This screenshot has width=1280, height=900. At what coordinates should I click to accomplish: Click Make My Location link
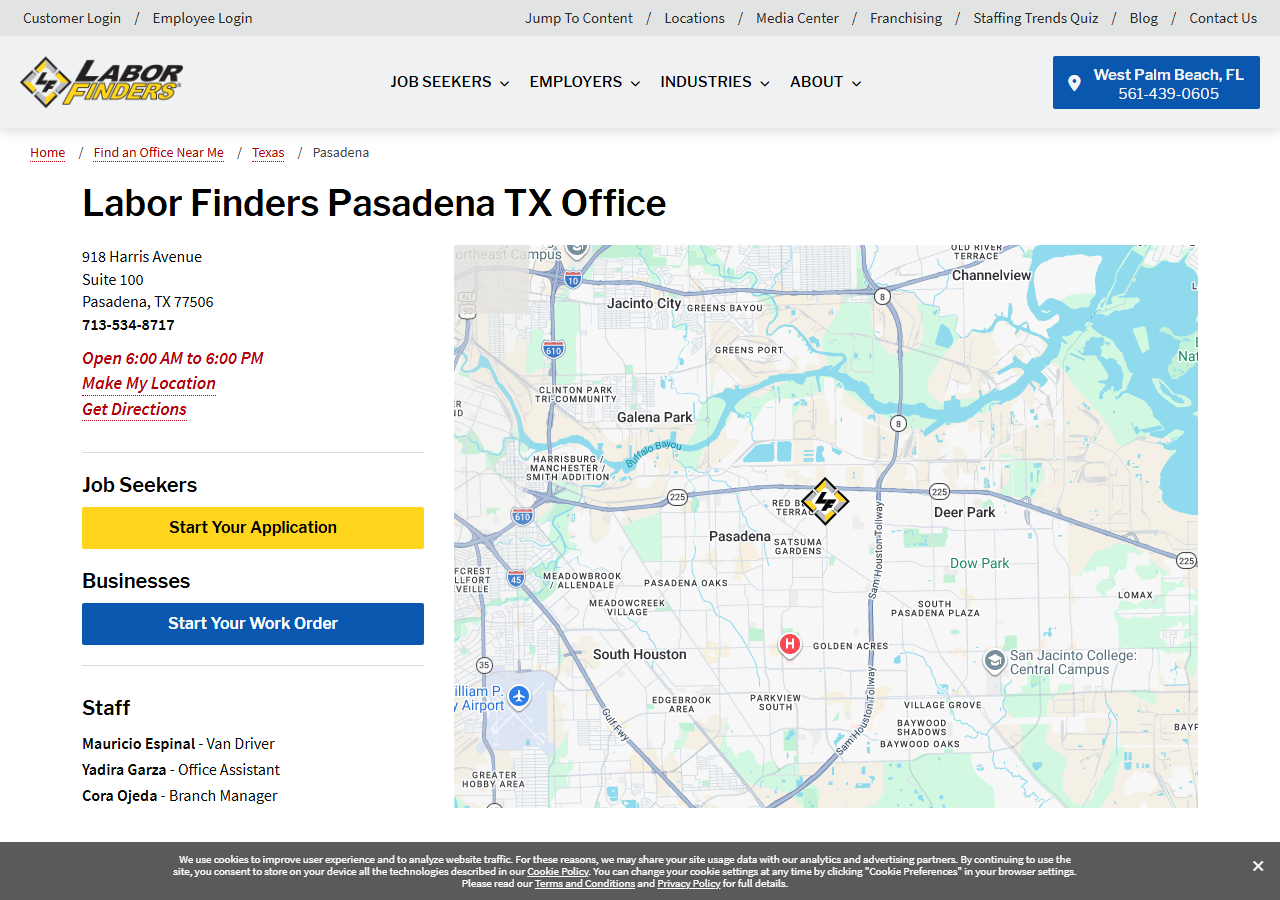coord(149,383)
